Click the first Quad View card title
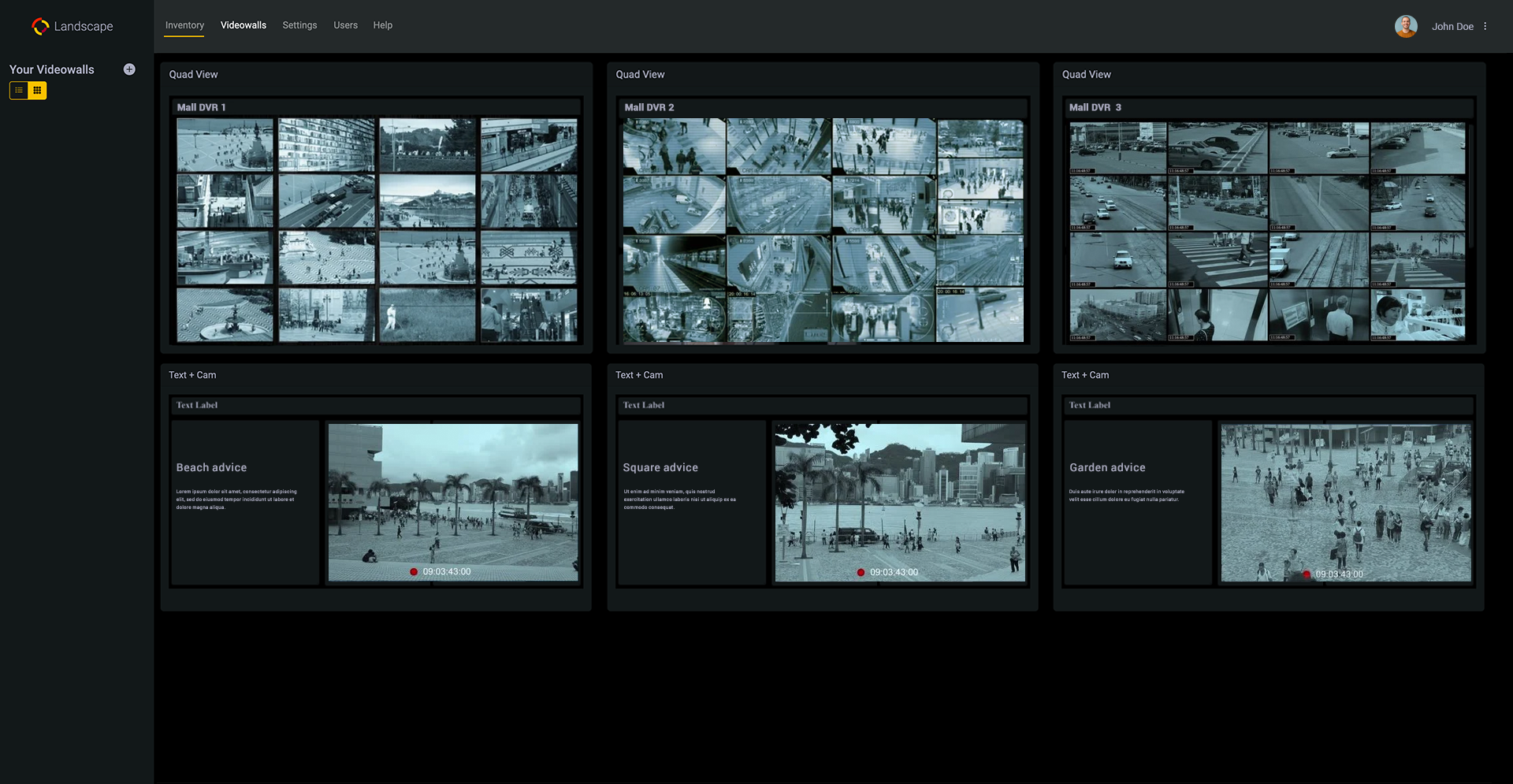Viewport: 1513px width, 784px height. 193,74
